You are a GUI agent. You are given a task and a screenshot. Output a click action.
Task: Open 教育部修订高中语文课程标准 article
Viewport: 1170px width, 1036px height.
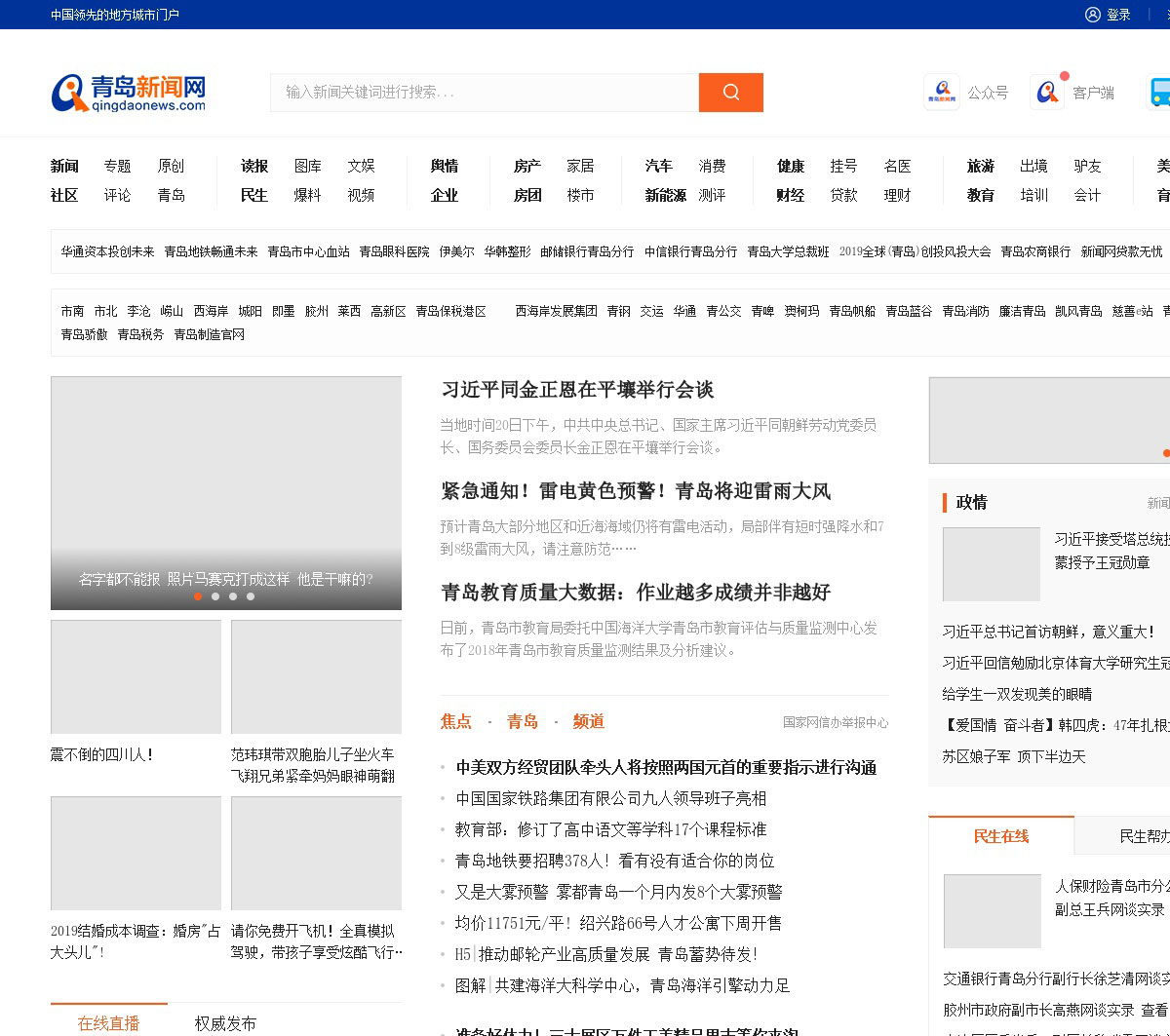[611, 829]
